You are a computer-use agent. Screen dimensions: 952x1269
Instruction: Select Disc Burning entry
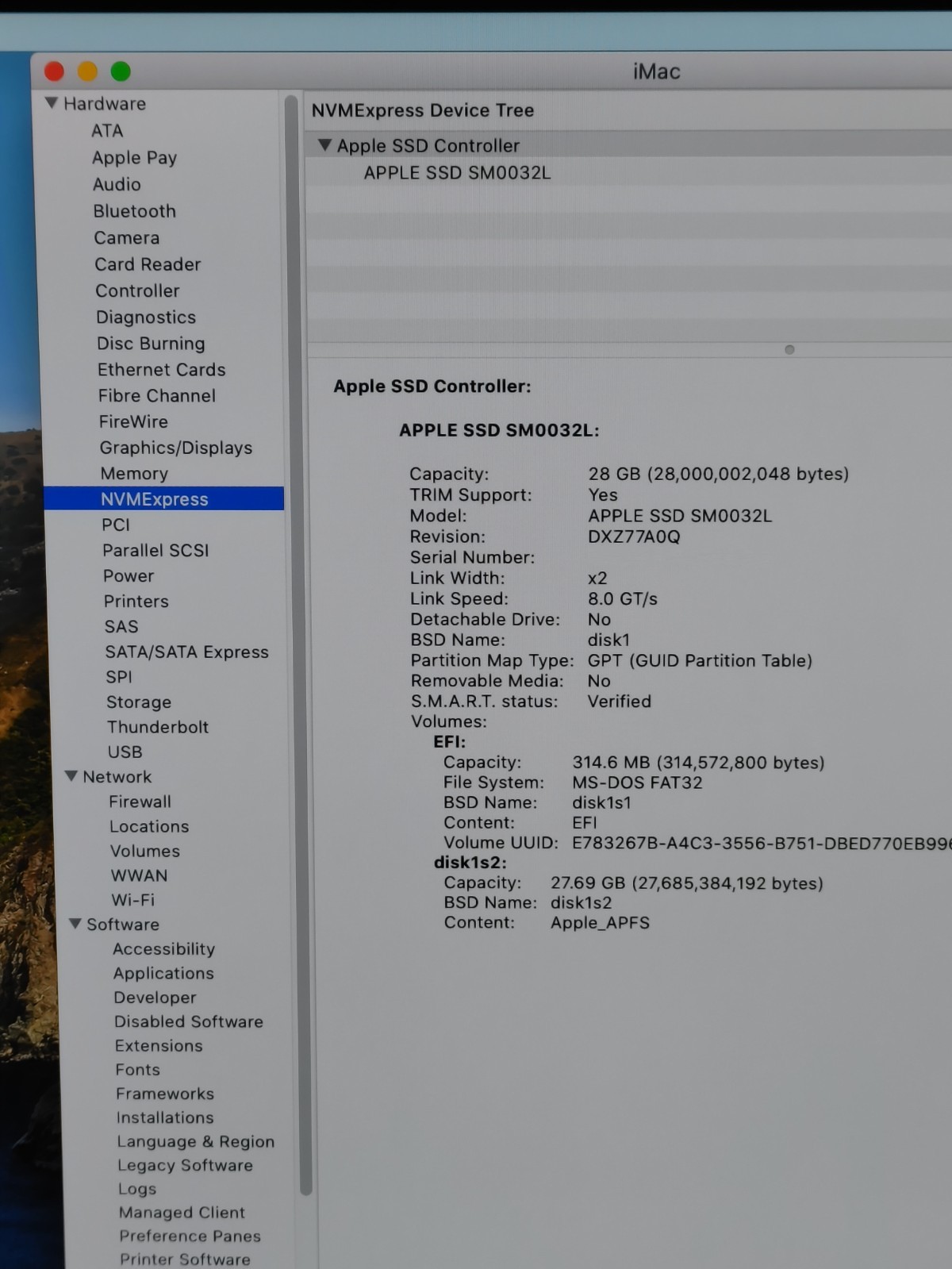point(151,344)
